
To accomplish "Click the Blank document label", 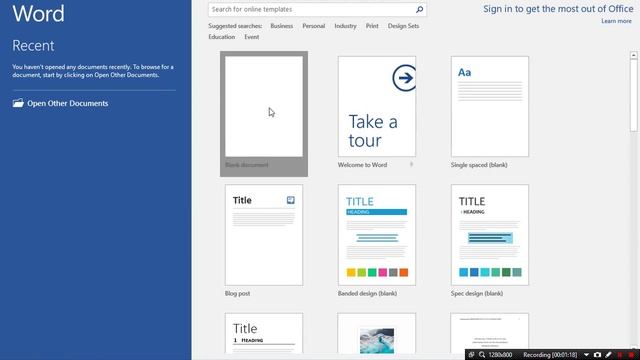I will click(247, 165).
